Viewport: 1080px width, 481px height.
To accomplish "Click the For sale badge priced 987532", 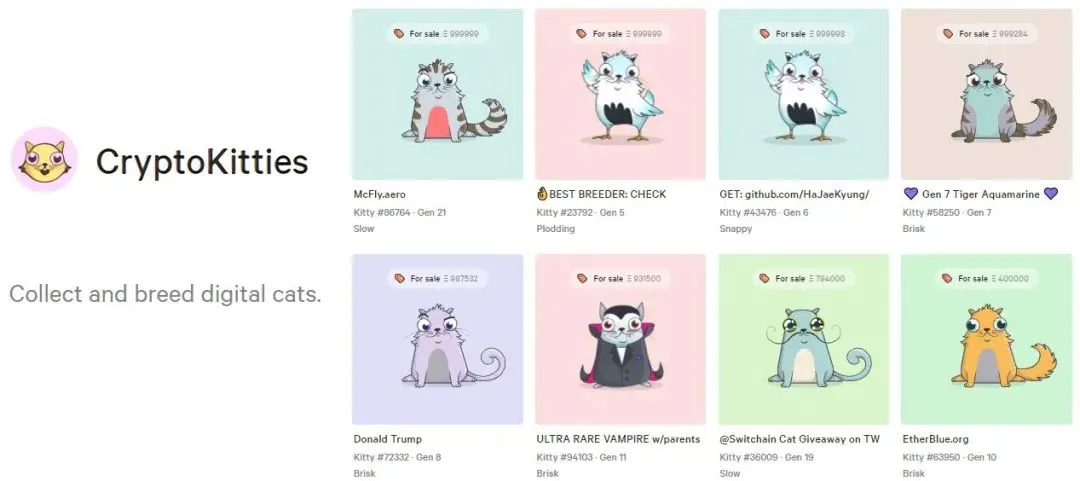I will point(437,279).
